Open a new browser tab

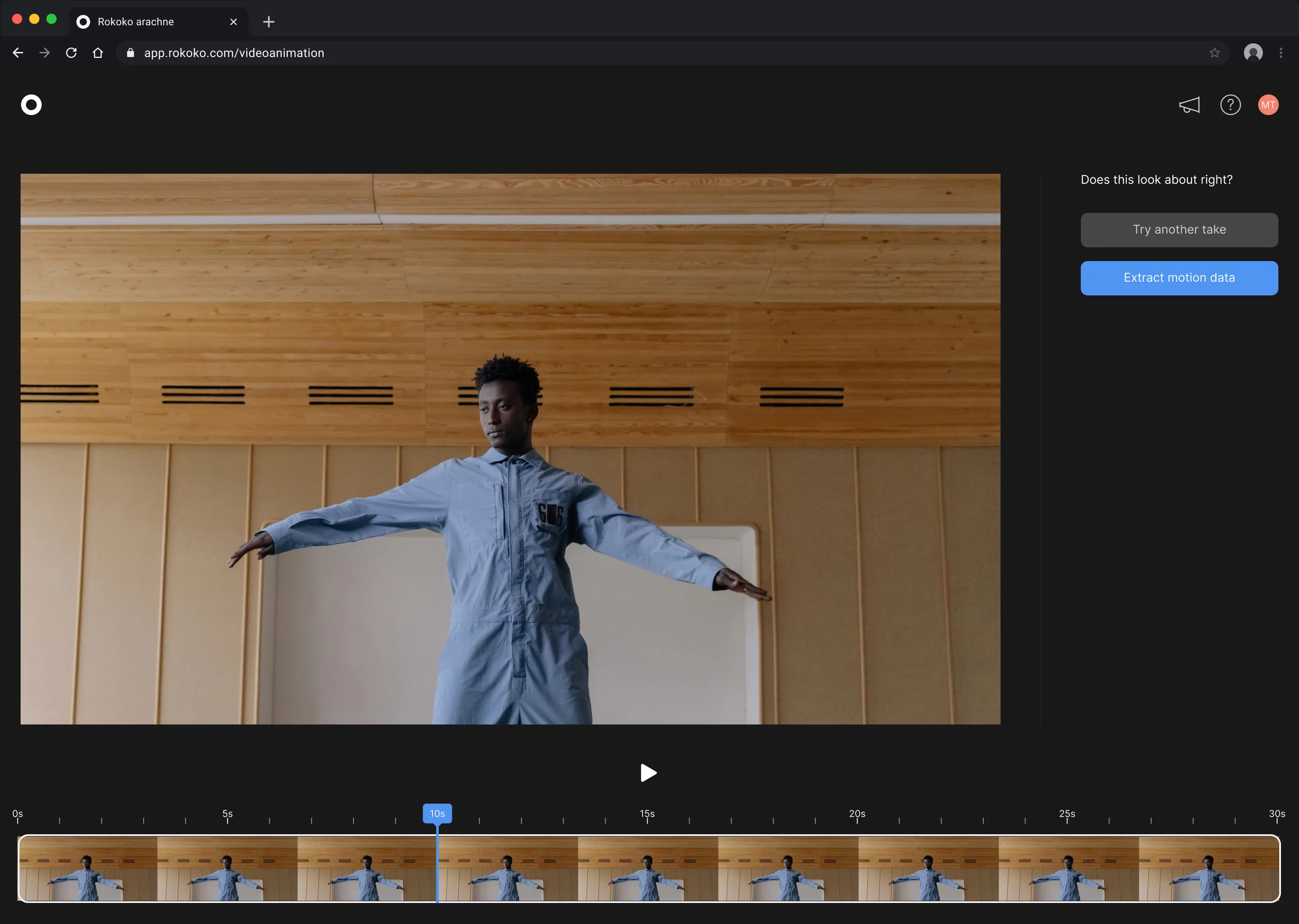[268, 21]
